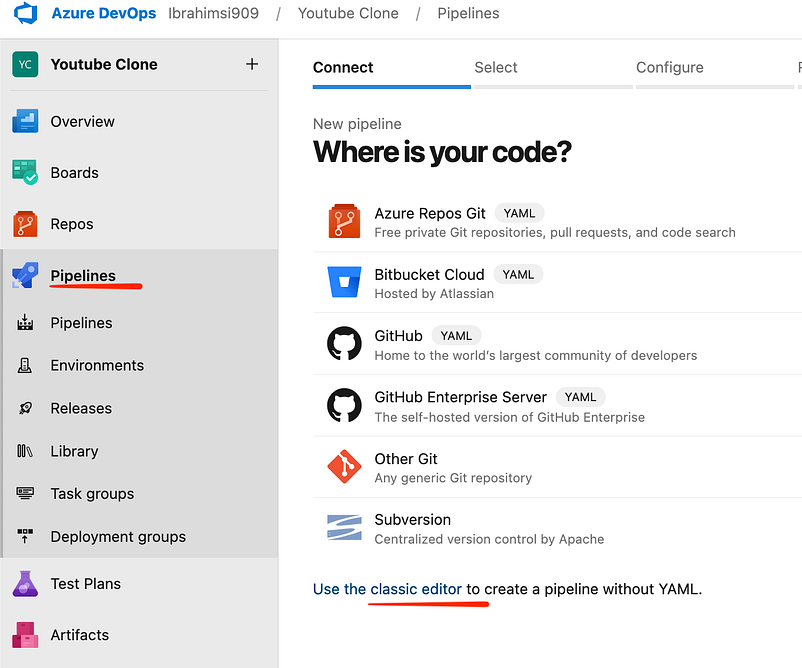Click the Test Plans flask icon

(x=25, y=584)
